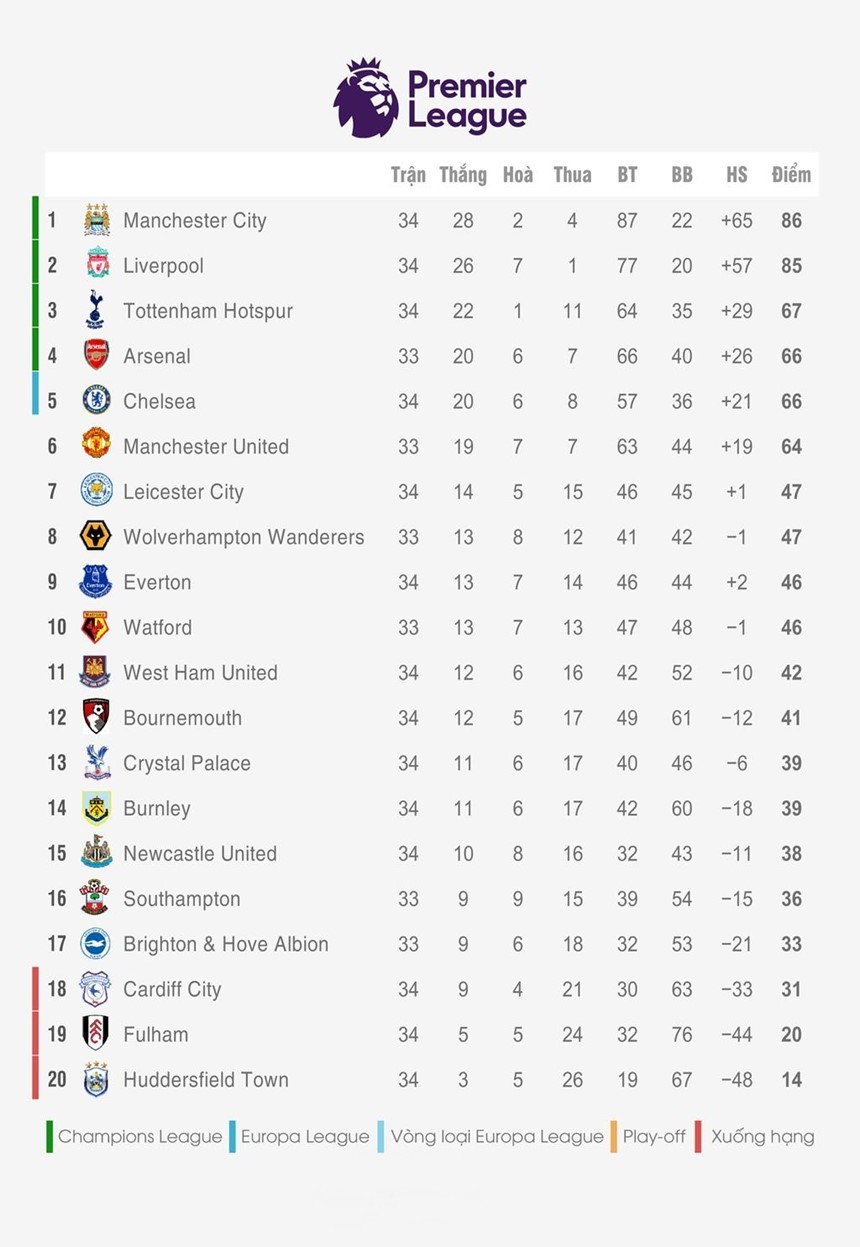Screen dimensions: 860x1247
Task: Click the Watford club crest
Action: click(x=96, y=627)
